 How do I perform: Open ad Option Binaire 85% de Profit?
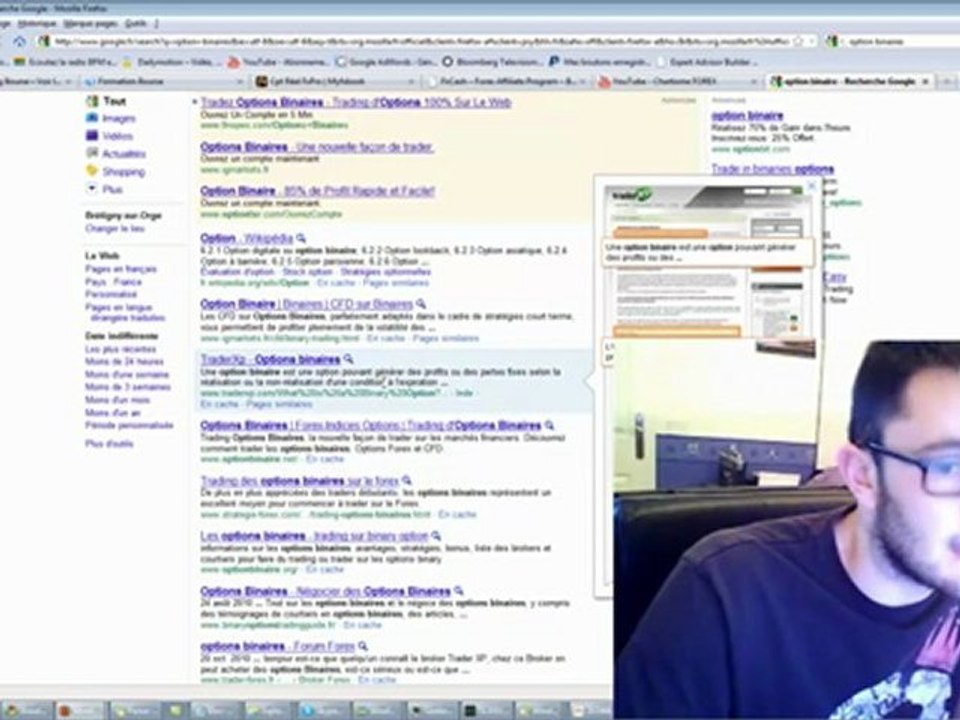(317, 190)
